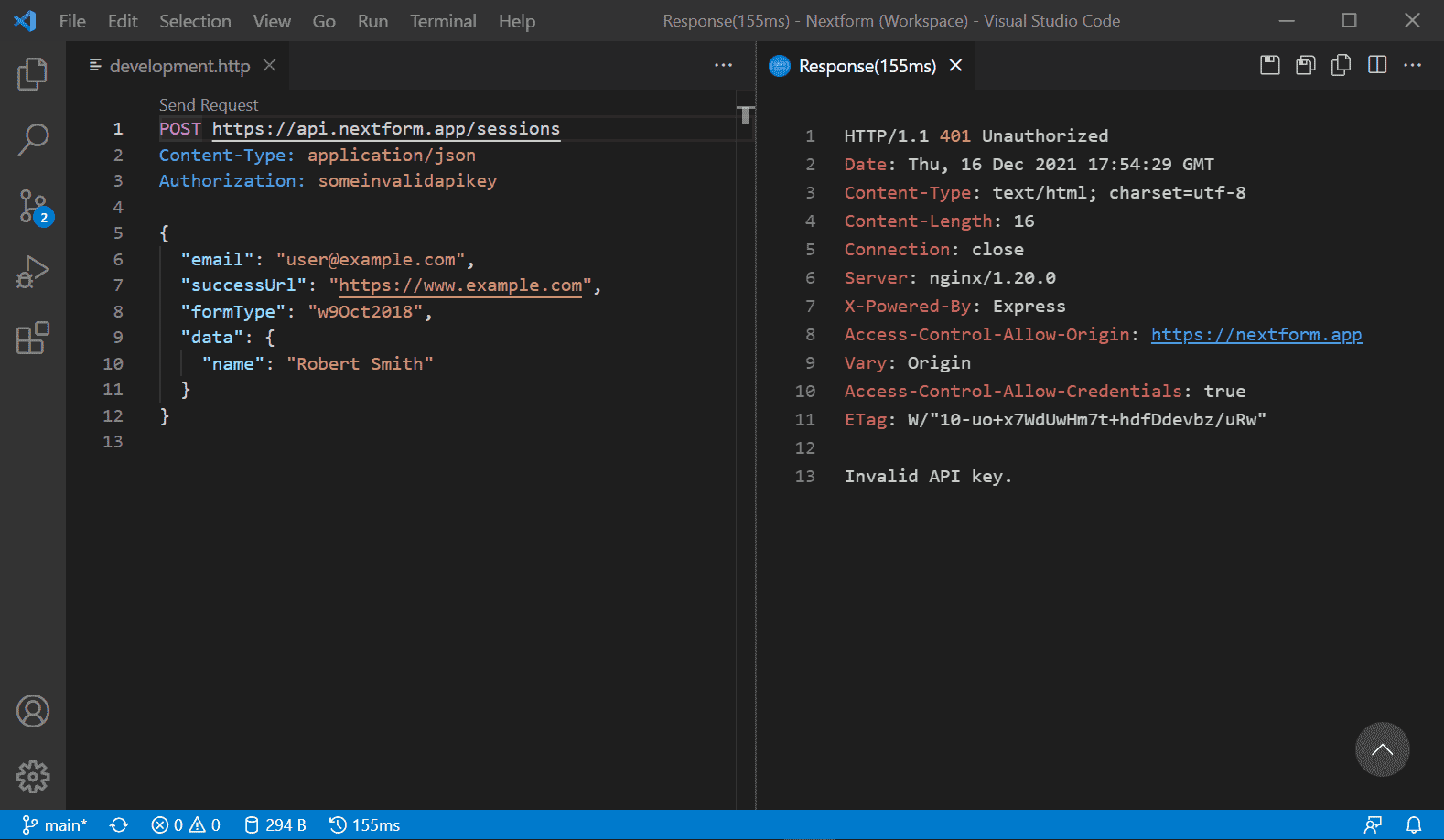Image resolution: width=1444 pixels, height=840 pixels.
Task: Split the response editor to the right
Action: pyautogui.click(x=1376, y=65)
